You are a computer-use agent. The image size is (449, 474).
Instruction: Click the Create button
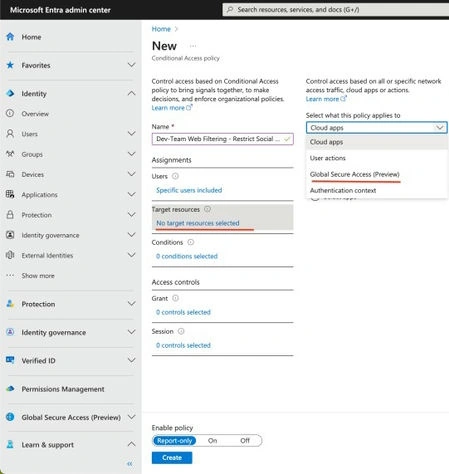point(172,458)
